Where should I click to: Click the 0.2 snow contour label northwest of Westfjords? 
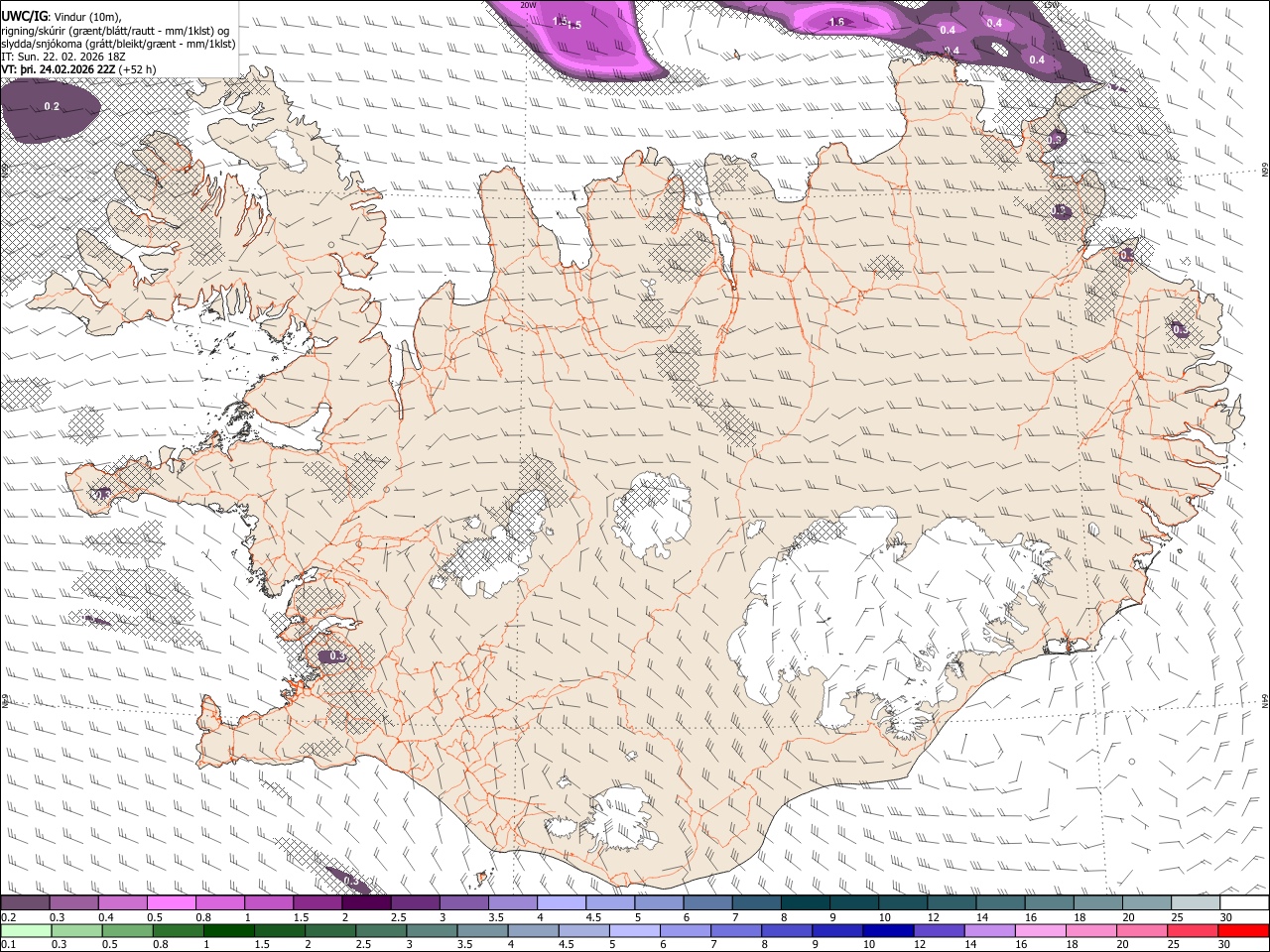[x=52, y=106]
